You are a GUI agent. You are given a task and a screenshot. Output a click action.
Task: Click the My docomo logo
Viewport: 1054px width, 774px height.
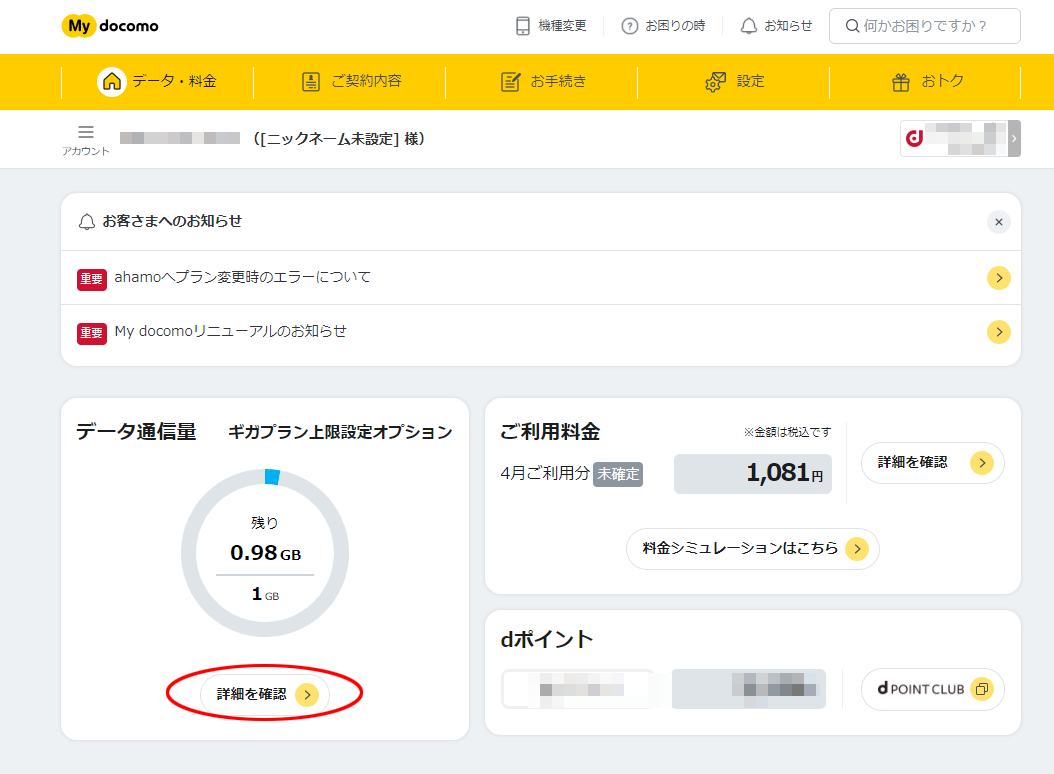point(110,26)
